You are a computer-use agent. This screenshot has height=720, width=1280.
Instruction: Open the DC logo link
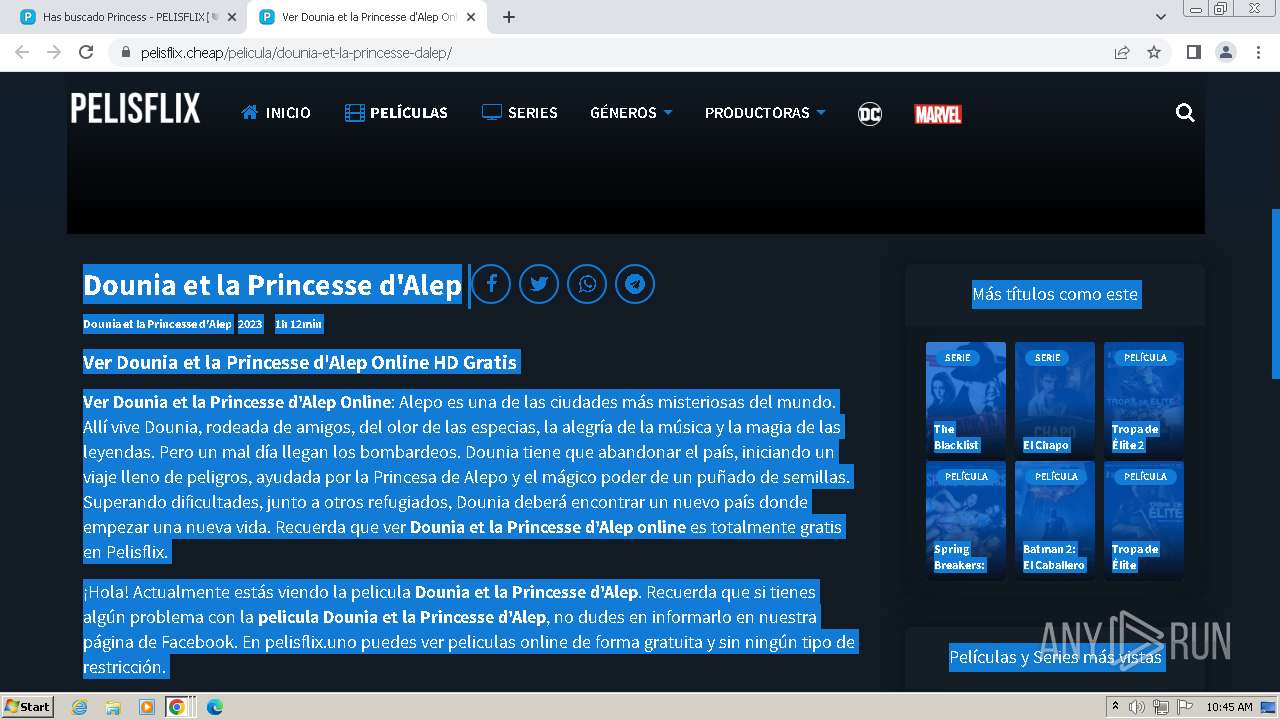pyautogui.click(x=870, y=113)
